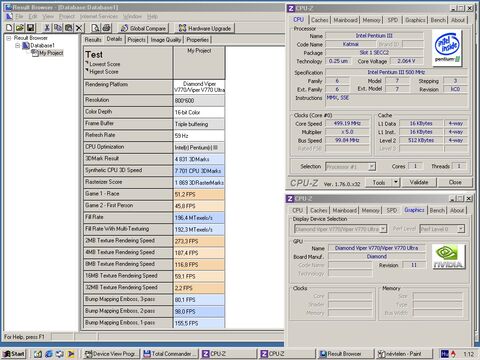Click the Print toolbar icon
Image resolution: width=480 pixels, height=360 pixels.
(x=107, y=28)
